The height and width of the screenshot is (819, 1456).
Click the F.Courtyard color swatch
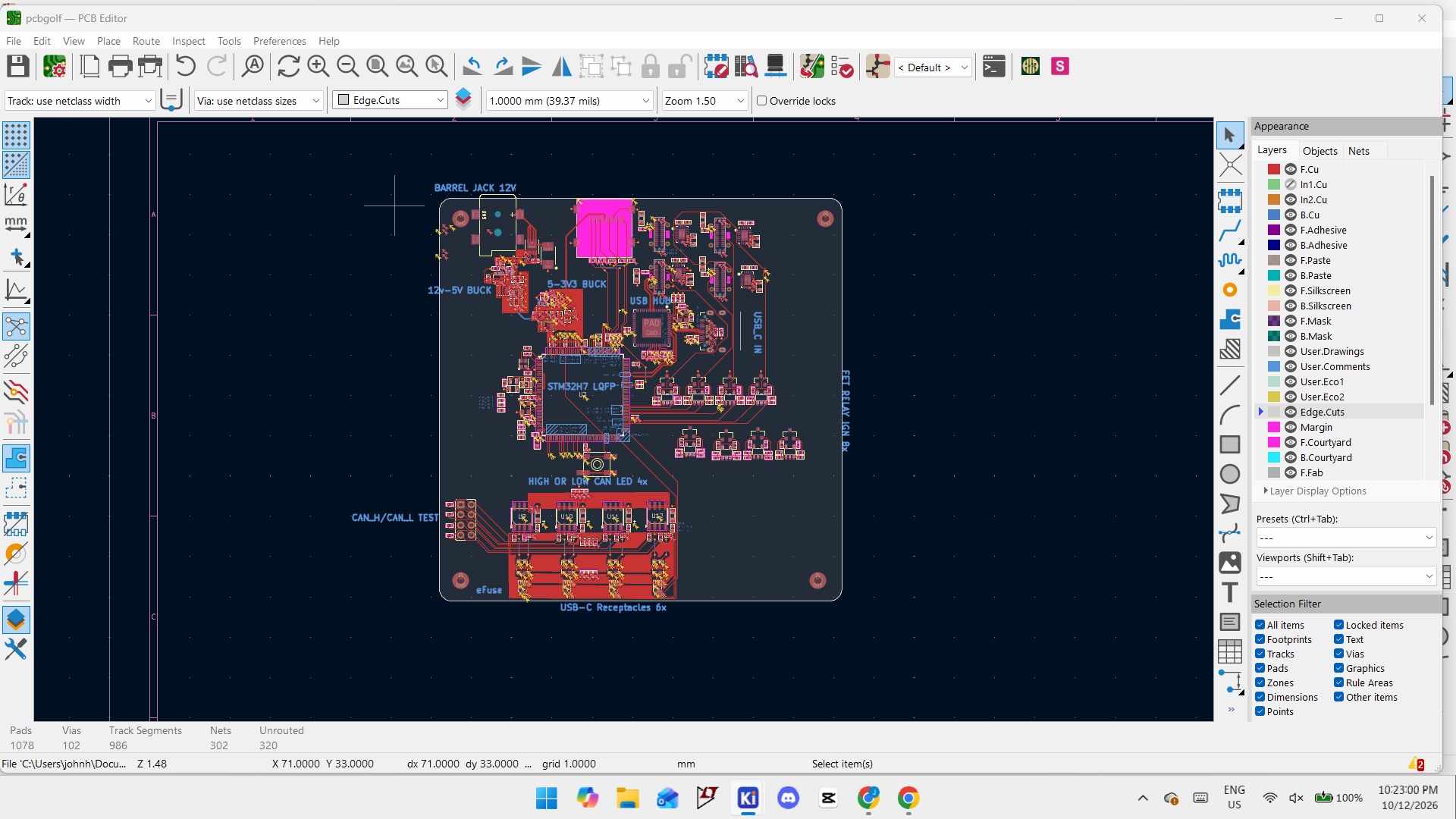pos(1274,442)
